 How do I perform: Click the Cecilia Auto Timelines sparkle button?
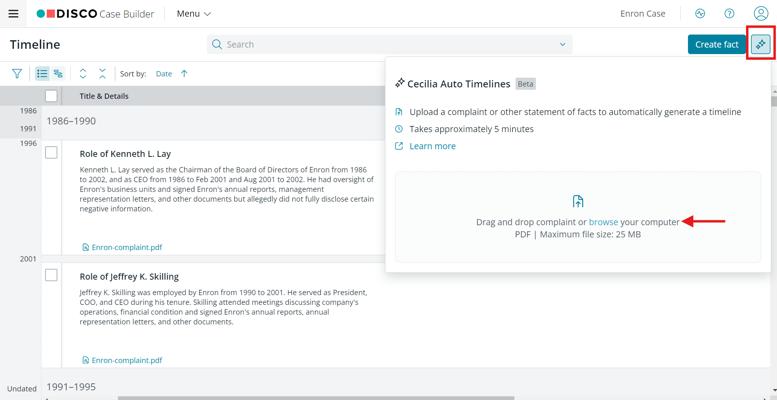coord(760,45)
